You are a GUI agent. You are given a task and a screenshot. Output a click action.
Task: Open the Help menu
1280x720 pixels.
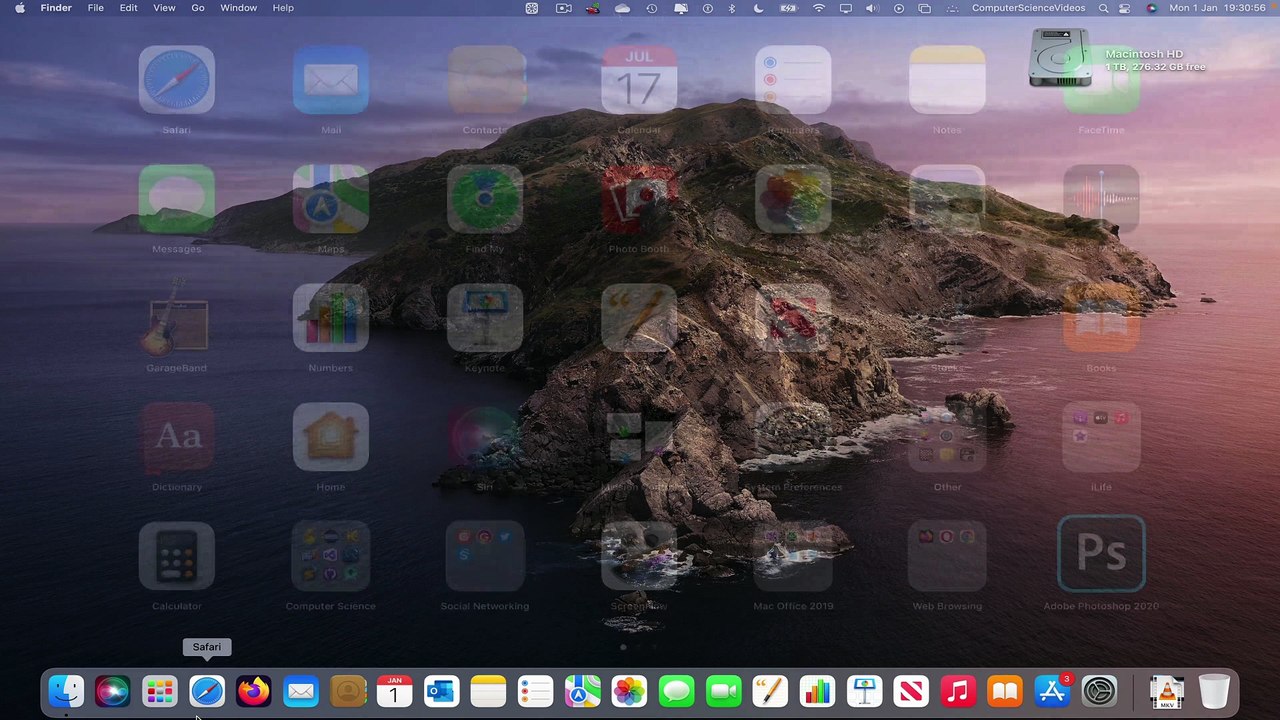click(x=283, y=8)
